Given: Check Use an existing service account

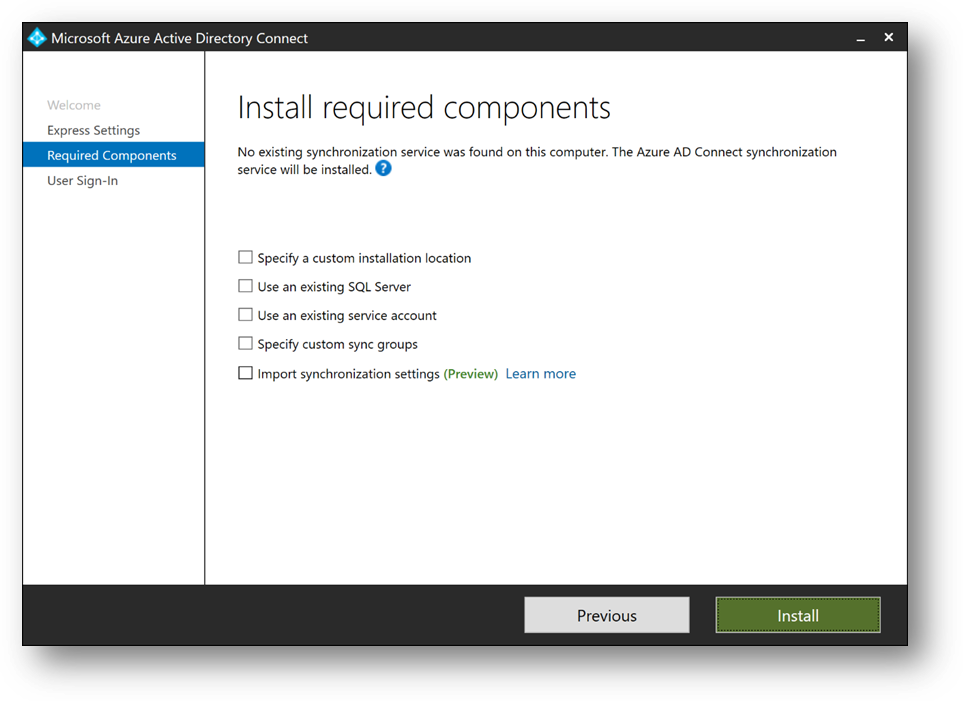Looking at the screenshot, I should tap(245, 315).
